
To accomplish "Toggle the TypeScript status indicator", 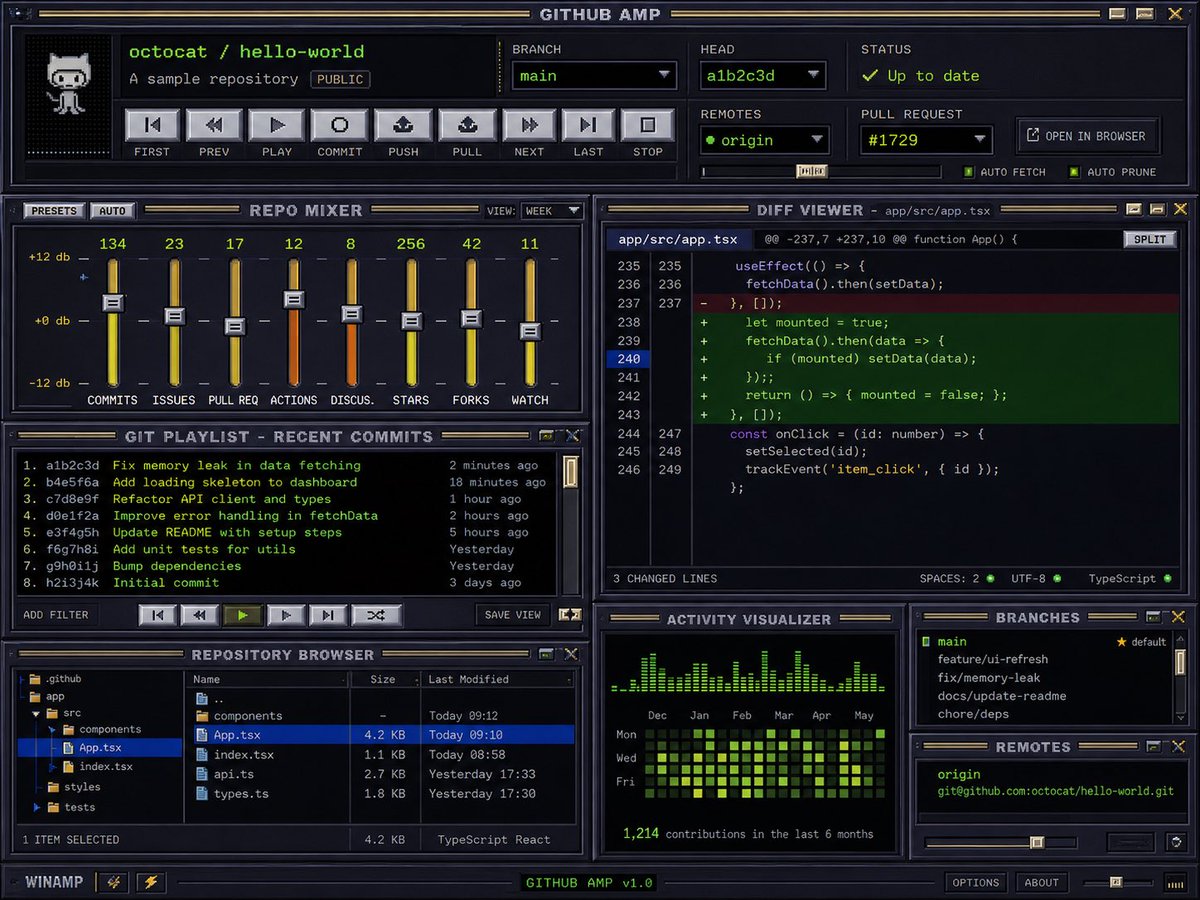I will tap(1166, 578).
